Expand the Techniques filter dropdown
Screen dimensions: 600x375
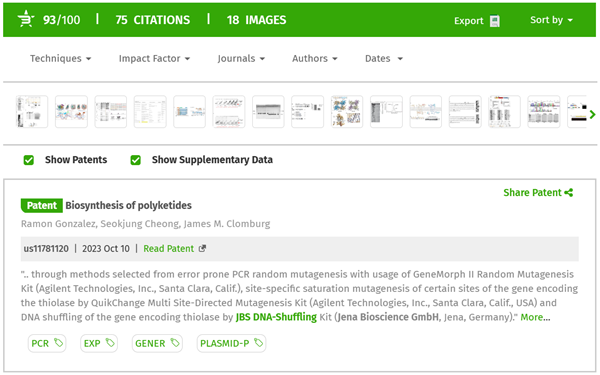[x=60, y=59]
